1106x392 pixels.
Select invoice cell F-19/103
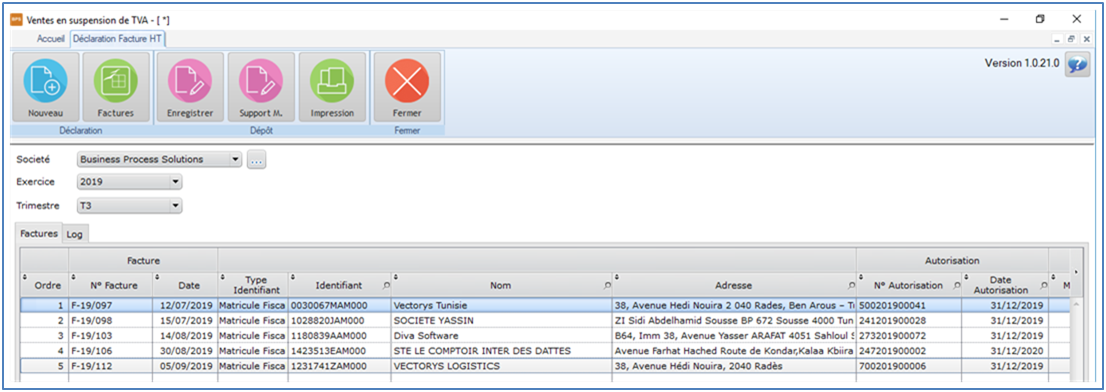coord(111,336)
